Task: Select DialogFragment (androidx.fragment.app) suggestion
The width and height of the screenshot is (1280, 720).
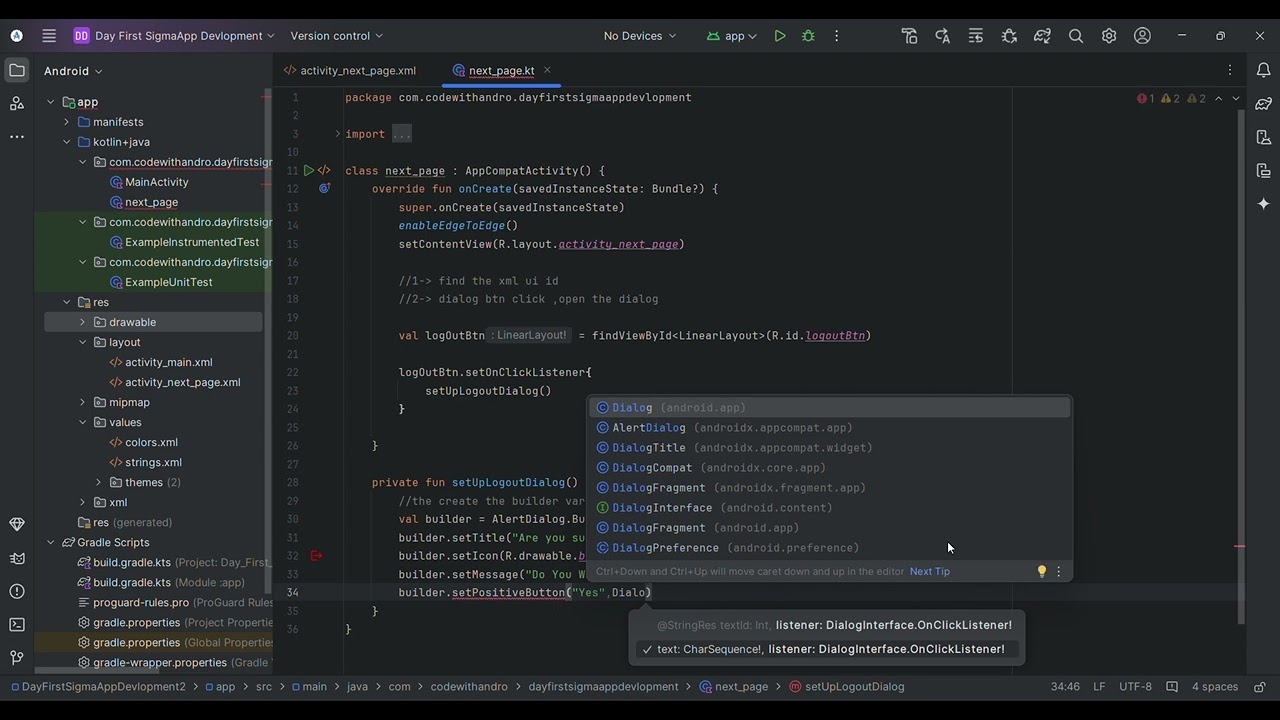Action: pos(830,488)
